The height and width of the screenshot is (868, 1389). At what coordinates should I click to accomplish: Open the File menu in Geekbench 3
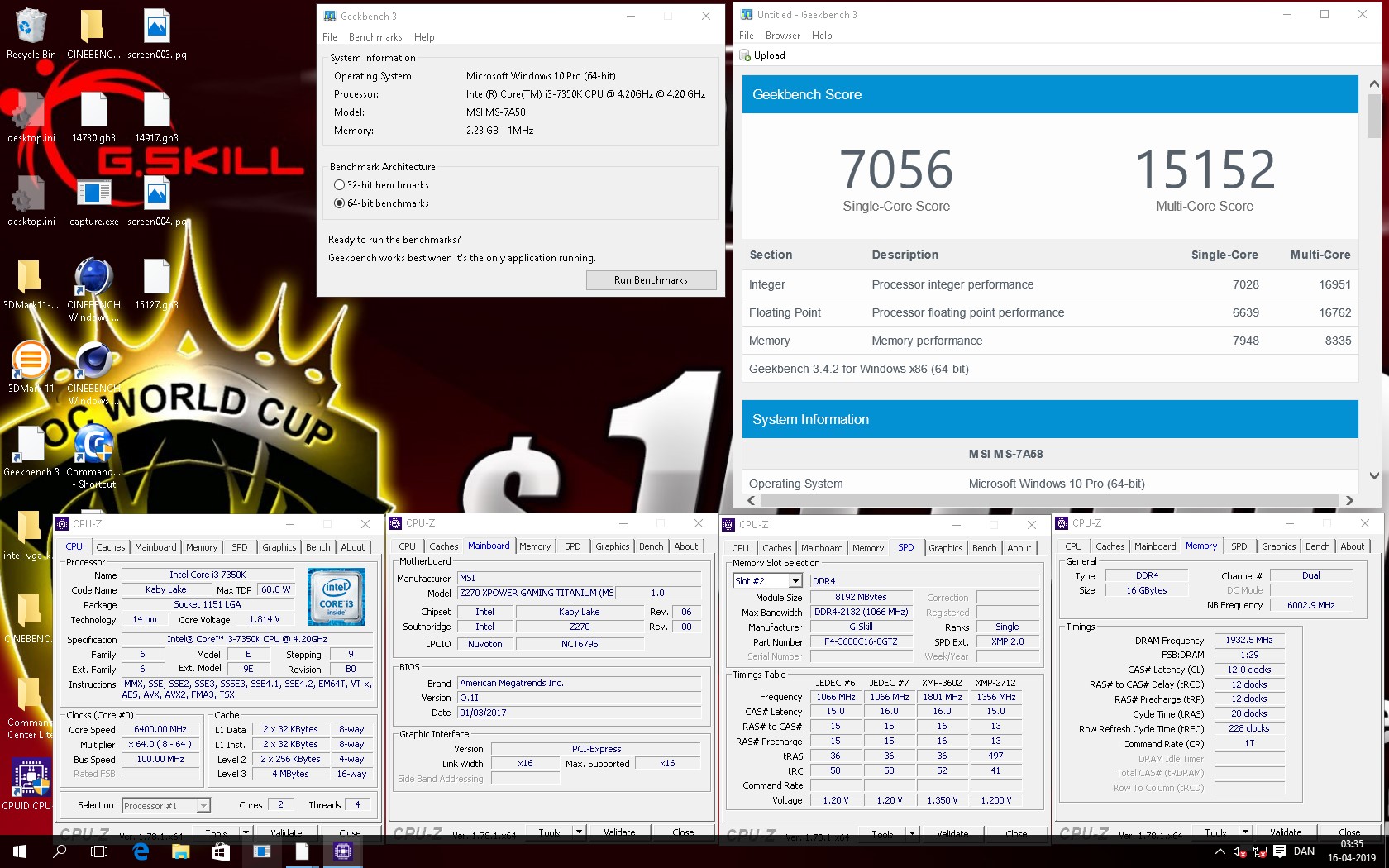click(x=330, y=37)
